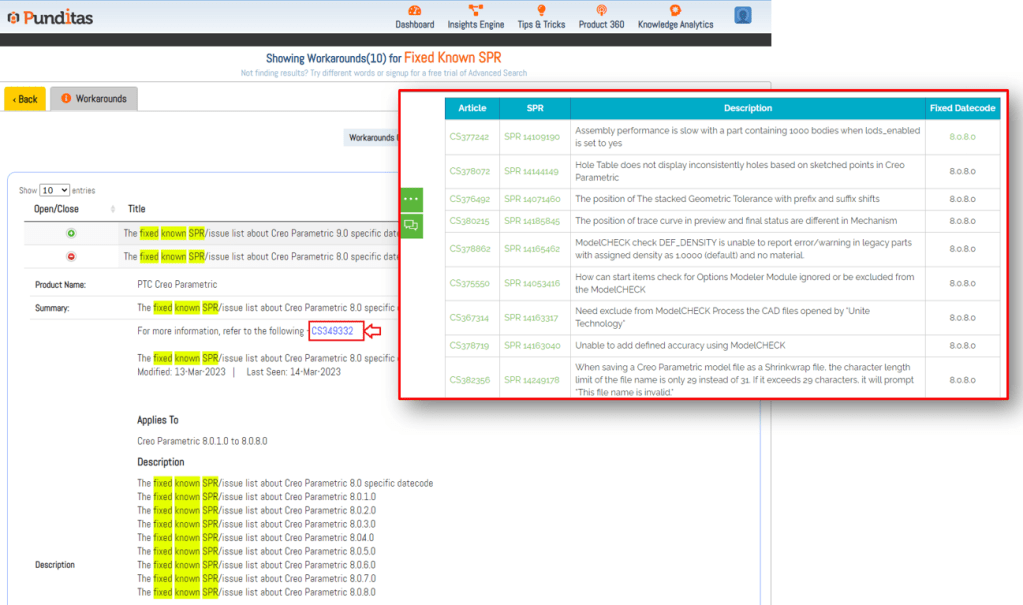The width and height of the screenshot is (1023, 605).
Task: Open the Show entries count dropdown
Action: point(54,190)
